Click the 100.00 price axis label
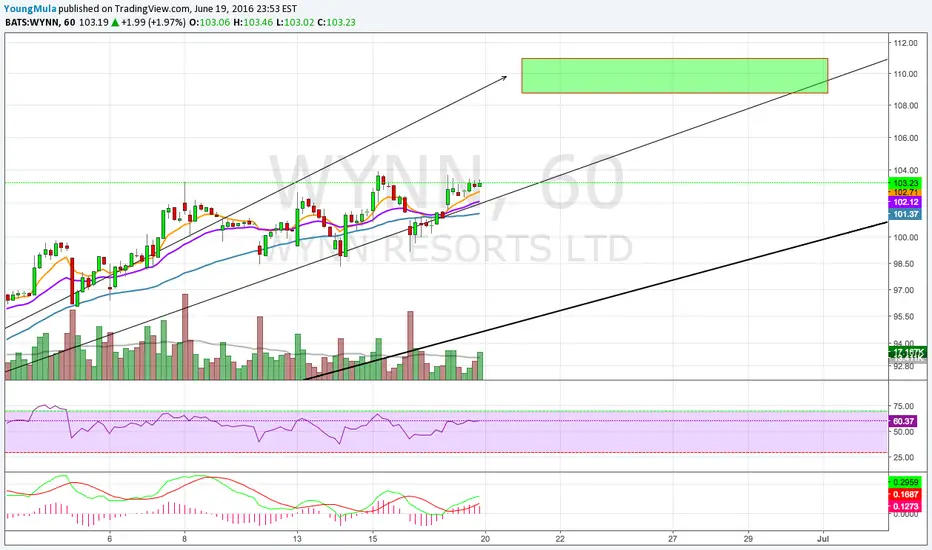Image resolution: width=932 pixels, height=550 pixels. (x=905, y=237)
